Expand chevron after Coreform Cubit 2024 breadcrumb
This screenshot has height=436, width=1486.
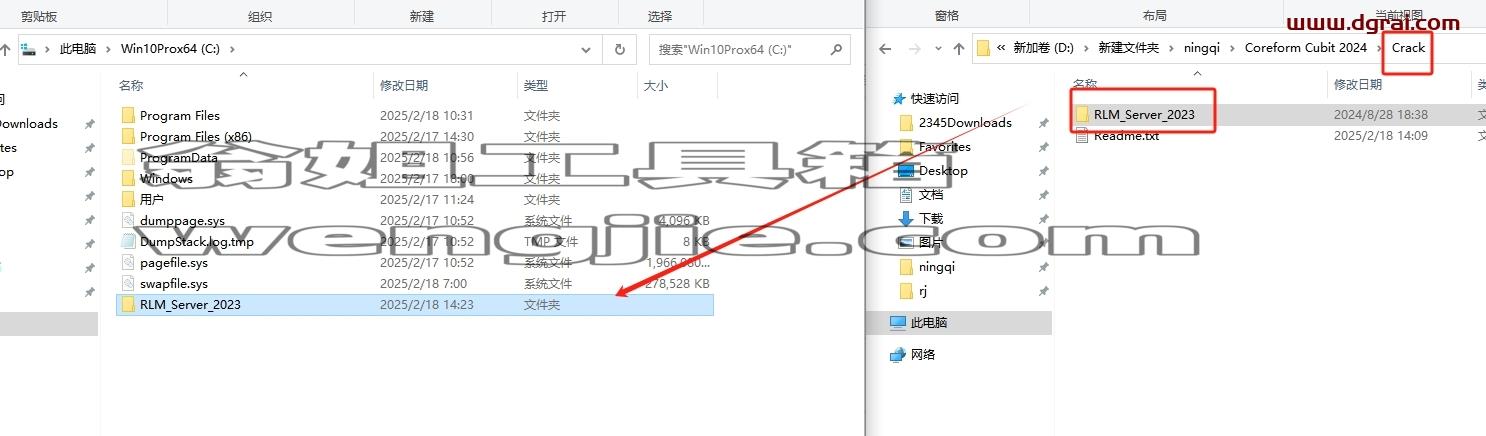[1379, 47]
